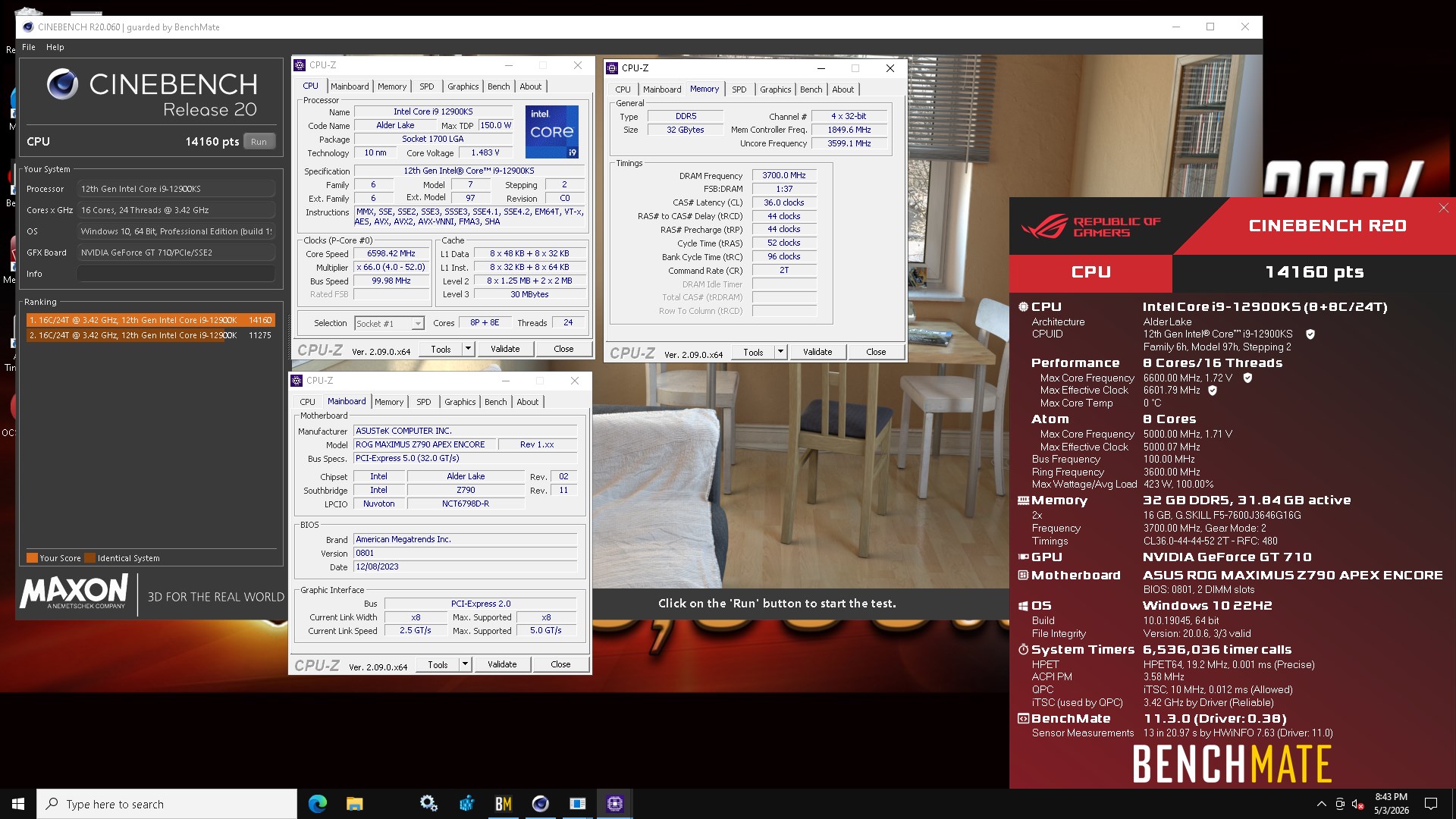Screen dimensions: 1456x819
Task: Click the CPU section chip icon in BenchMate
Action: (1023, 307)
